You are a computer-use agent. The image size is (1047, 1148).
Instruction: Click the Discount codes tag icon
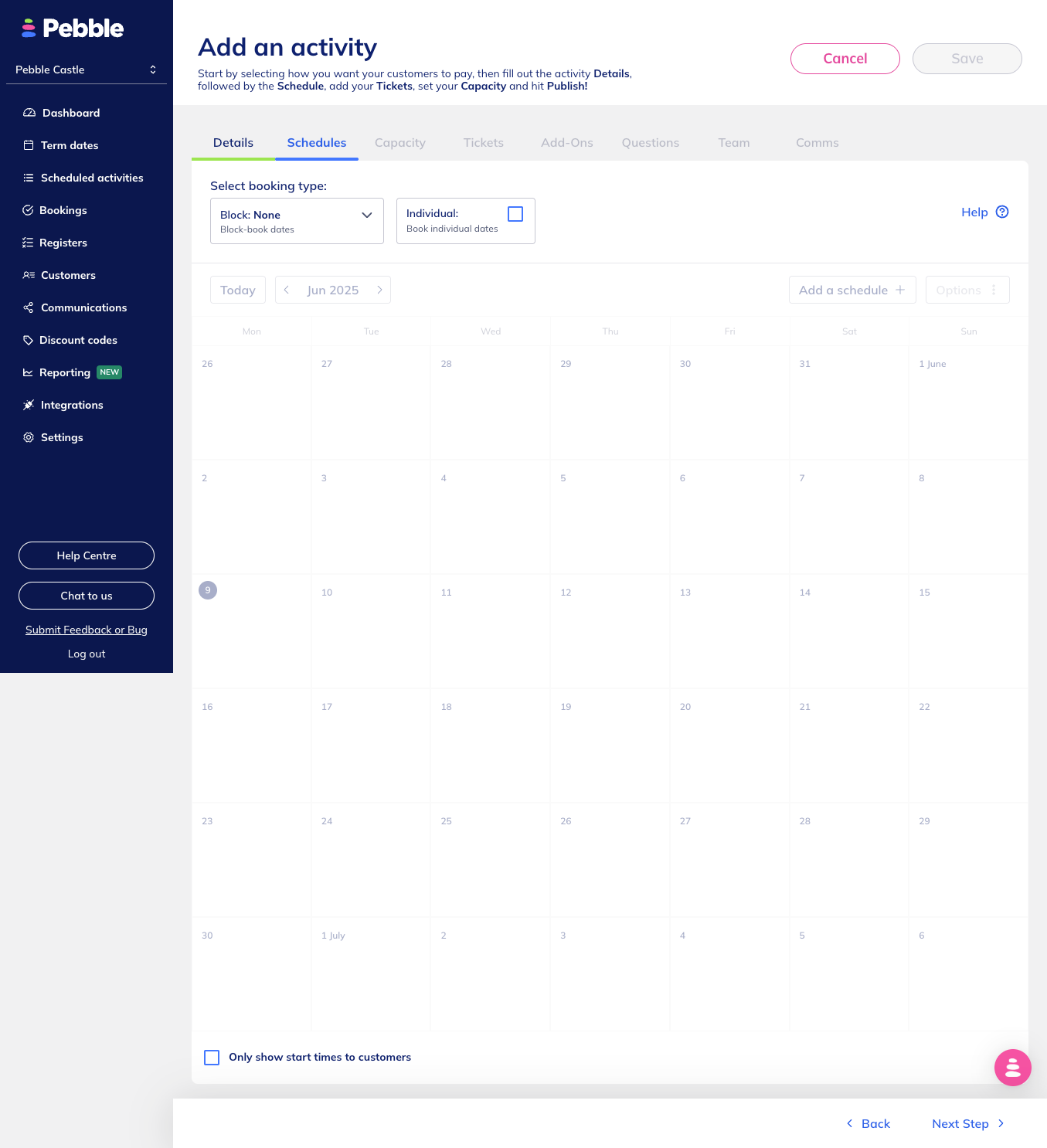(28, 340)
